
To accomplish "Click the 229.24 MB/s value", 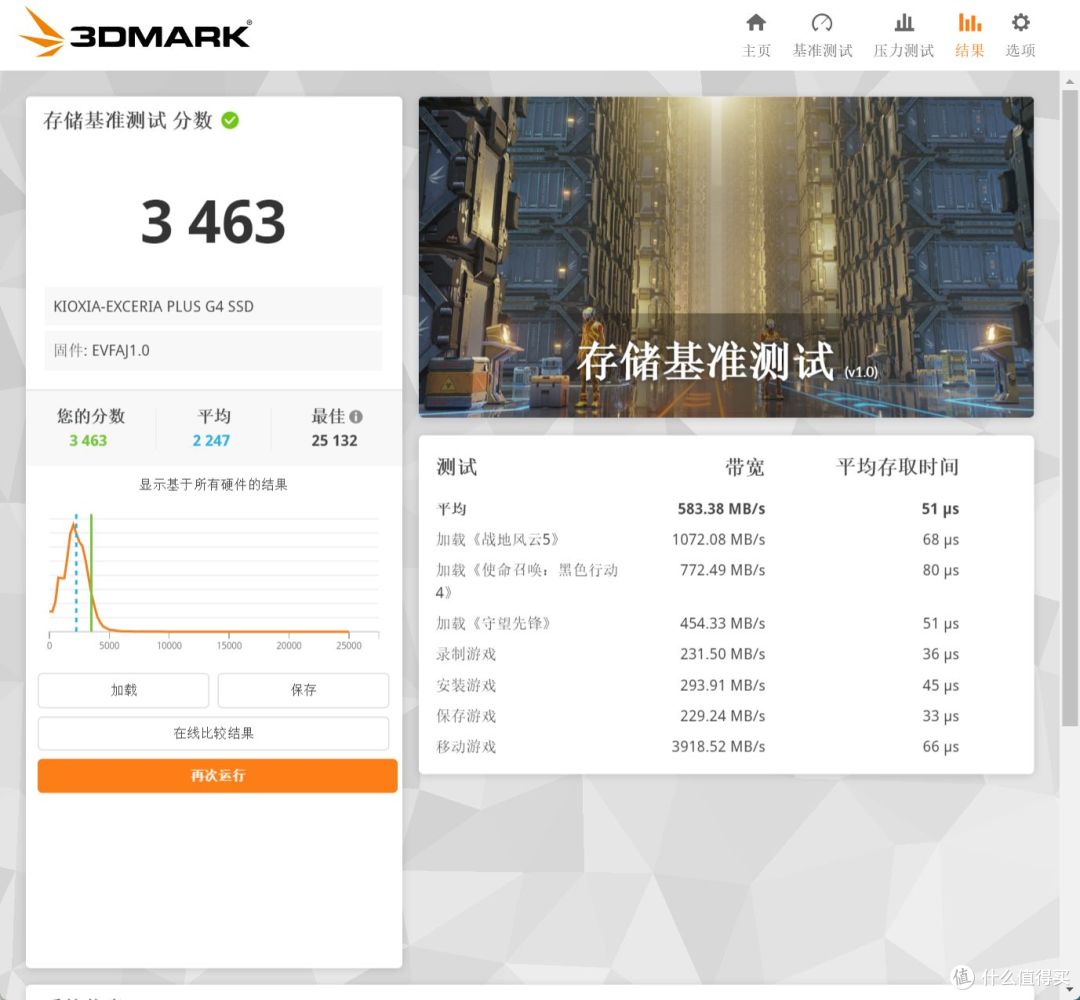I will point(723,716).
